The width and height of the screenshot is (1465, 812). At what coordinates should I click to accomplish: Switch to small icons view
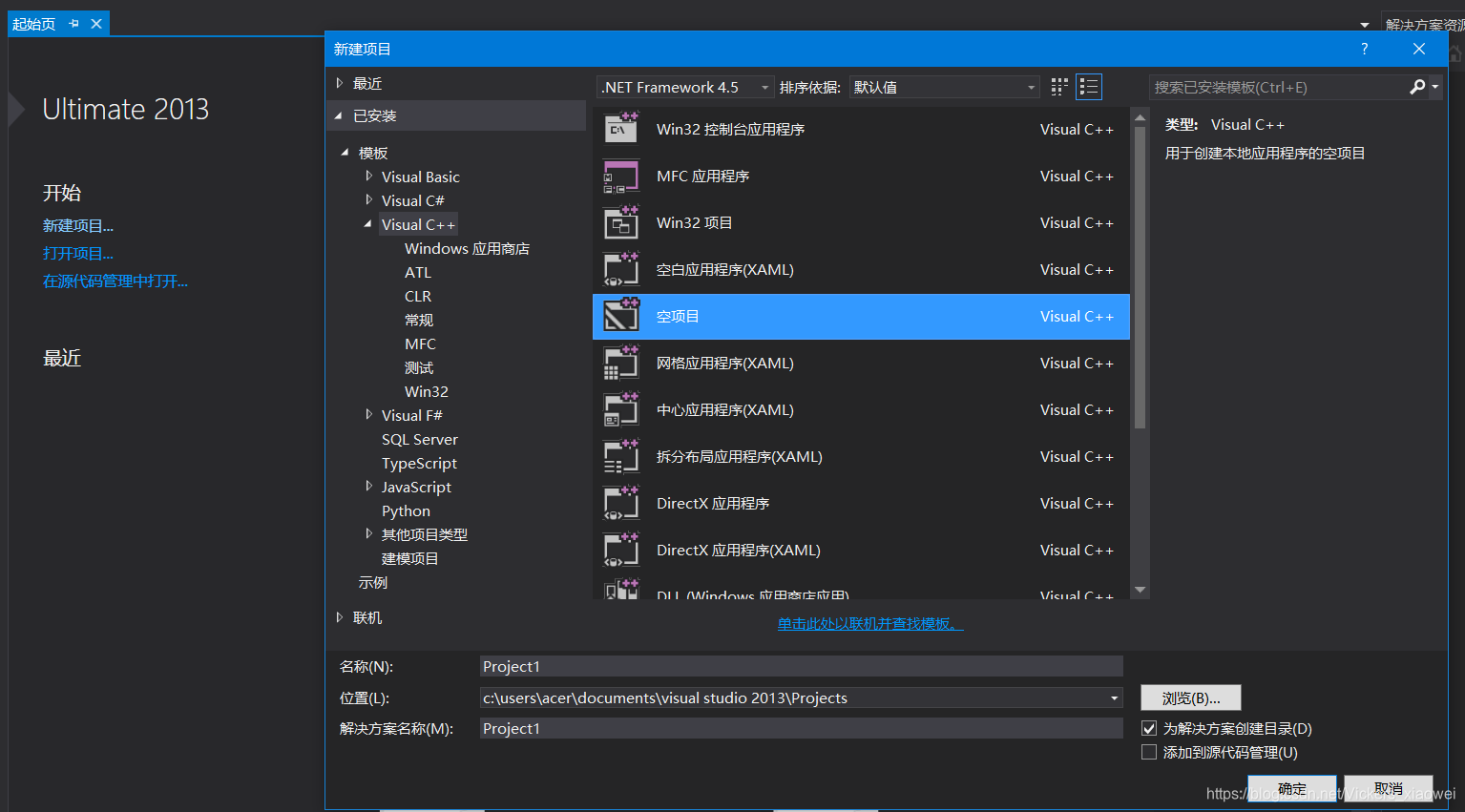click(1059, 87)
